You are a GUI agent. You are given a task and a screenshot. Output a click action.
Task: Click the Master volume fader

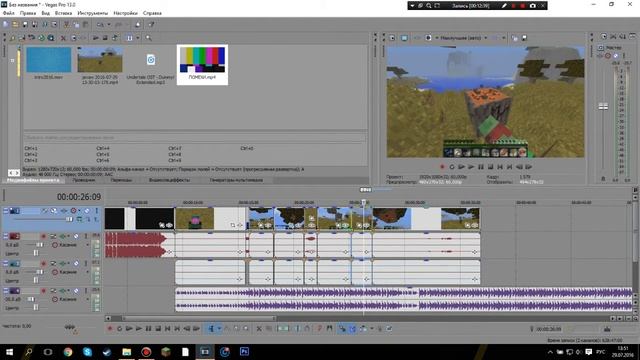(x=603, y=107)
